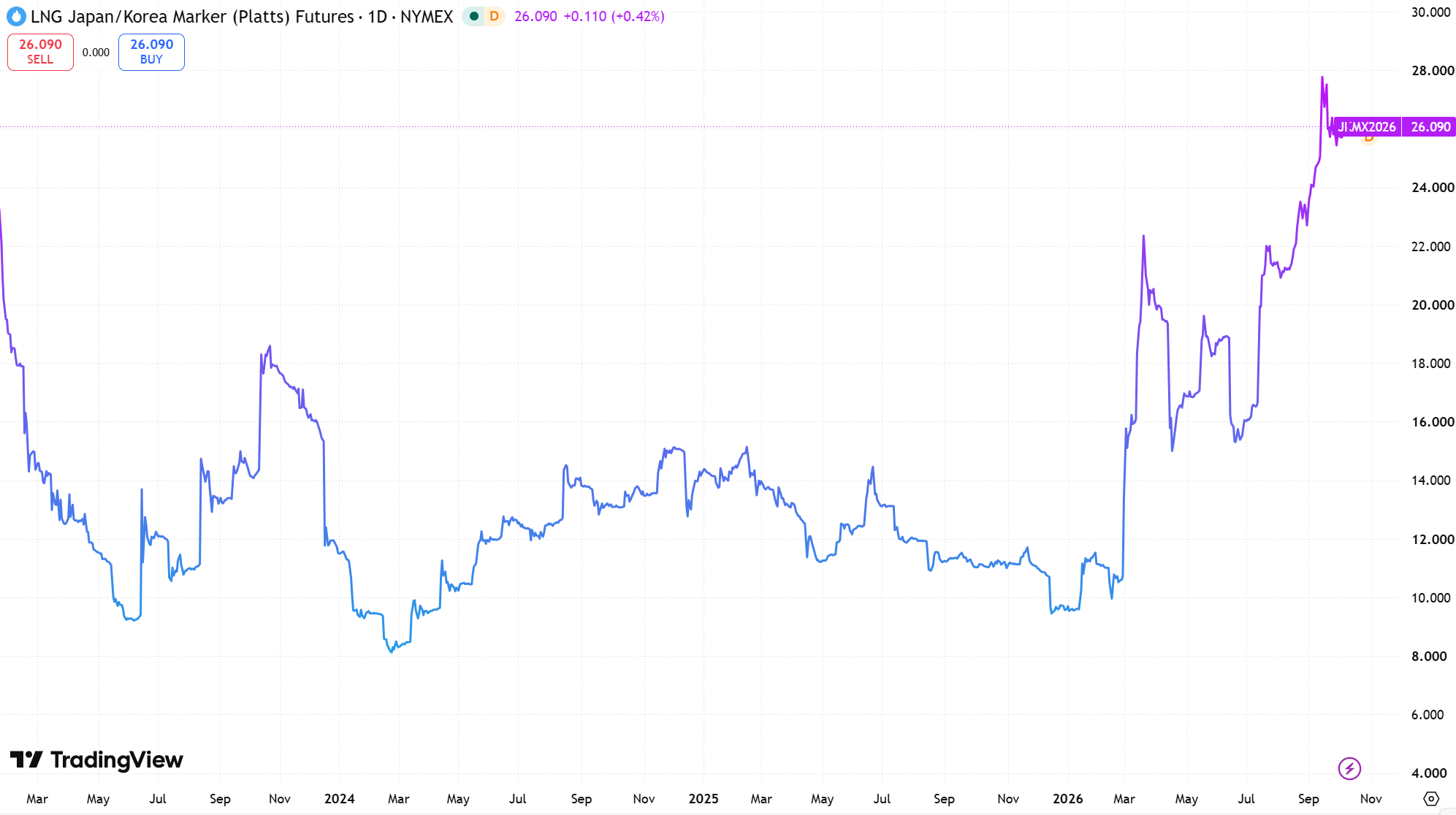Screen dimensions: 1456x815
Task: Click the orange D marker beside price label
Action: (1368, 138)
